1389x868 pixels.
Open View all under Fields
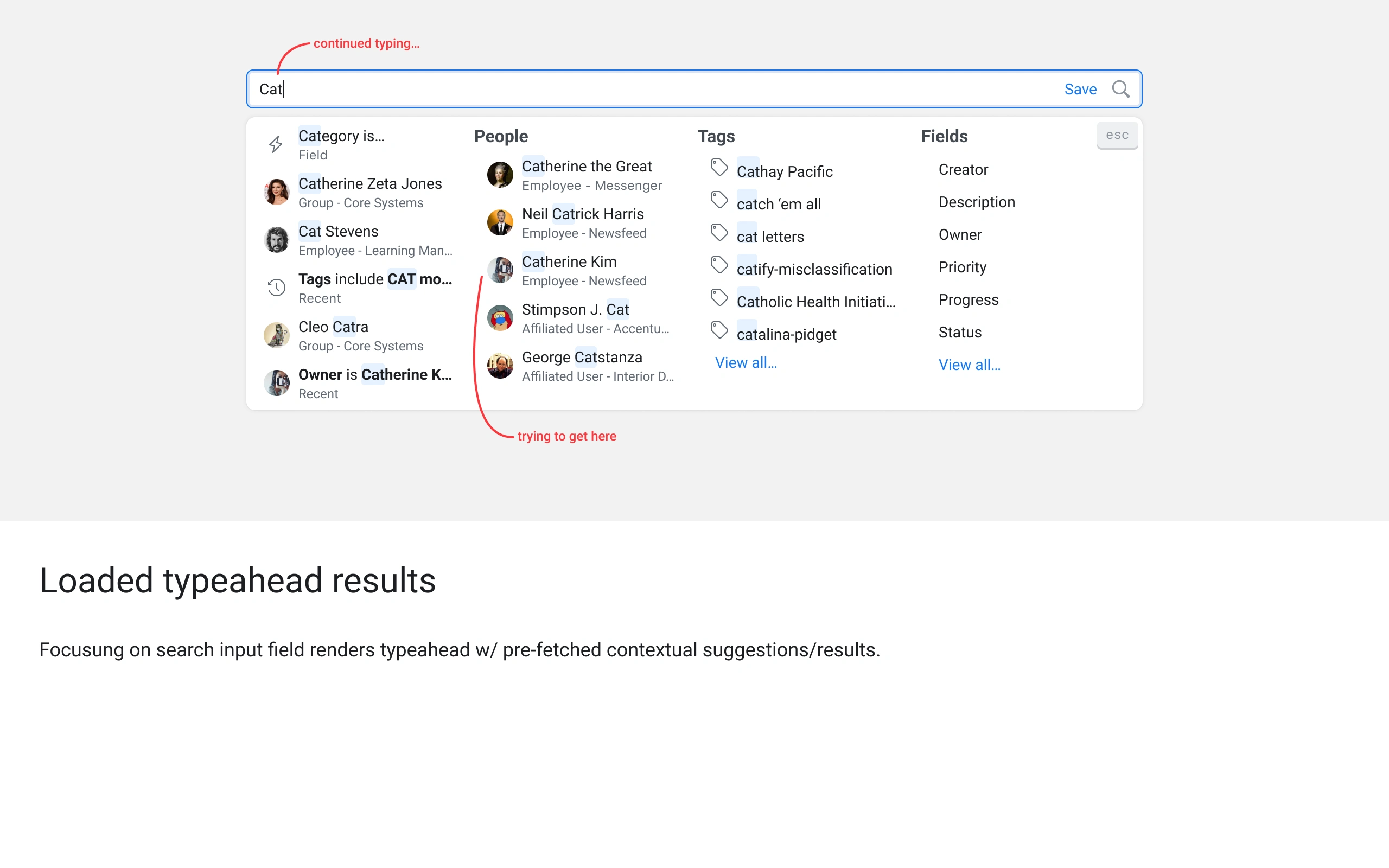coord(969,365)
